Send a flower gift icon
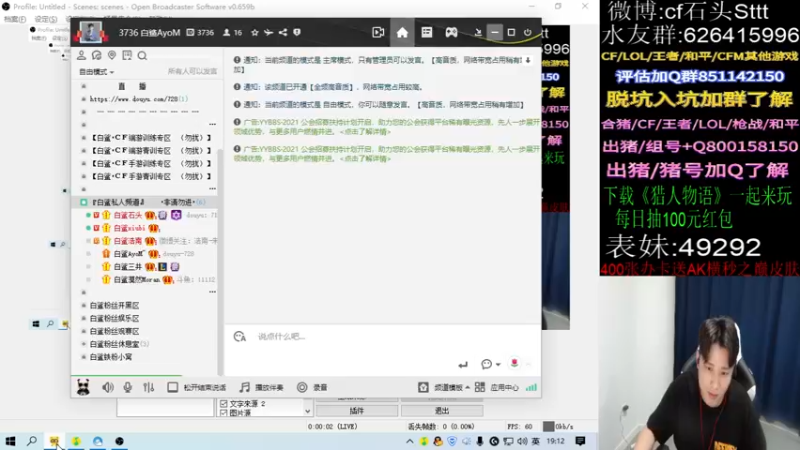Image resolution: width=800 pixels, height=450 pixels. click(x=514, y=363)
